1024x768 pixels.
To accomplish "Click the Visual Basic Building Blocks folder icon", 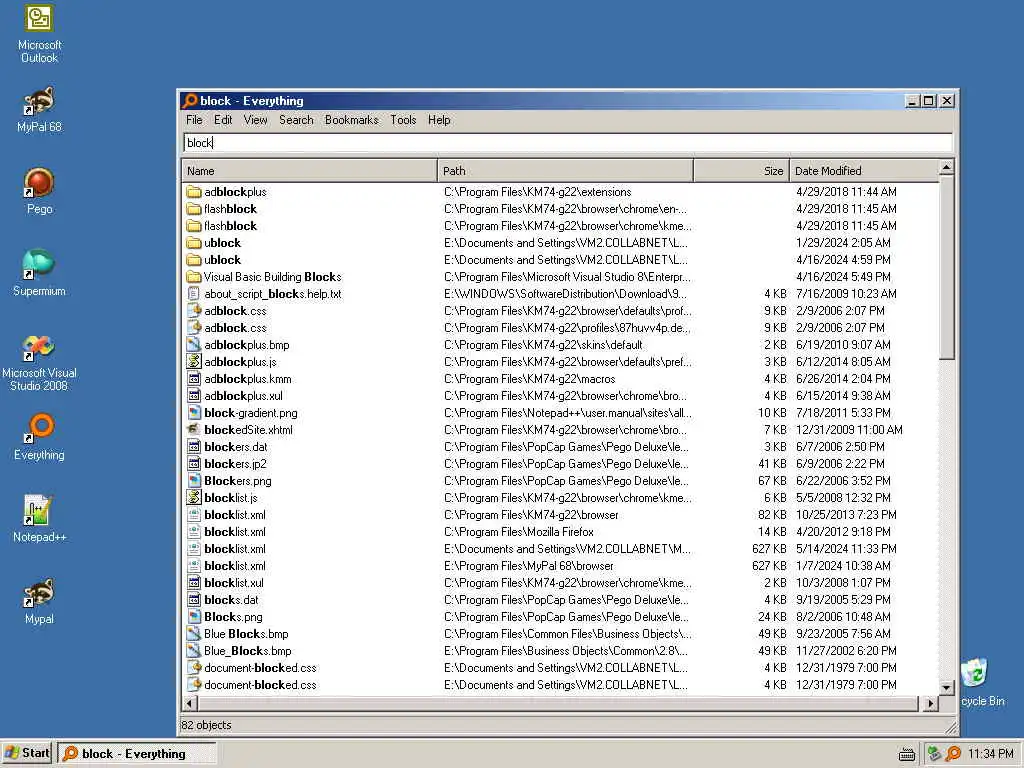I will coord(193,277).
